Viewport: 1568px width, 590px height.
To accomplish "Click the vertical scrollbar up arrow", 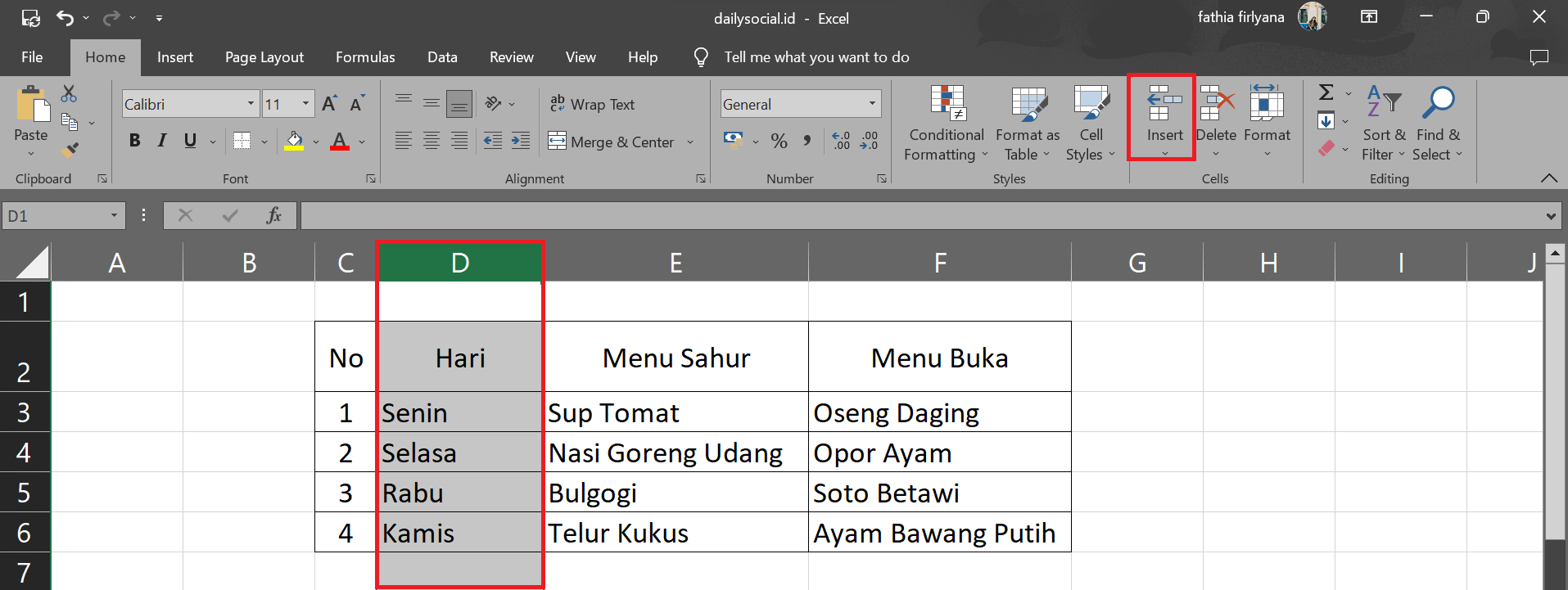I will pyautogui.click(x=1556, y=254).
